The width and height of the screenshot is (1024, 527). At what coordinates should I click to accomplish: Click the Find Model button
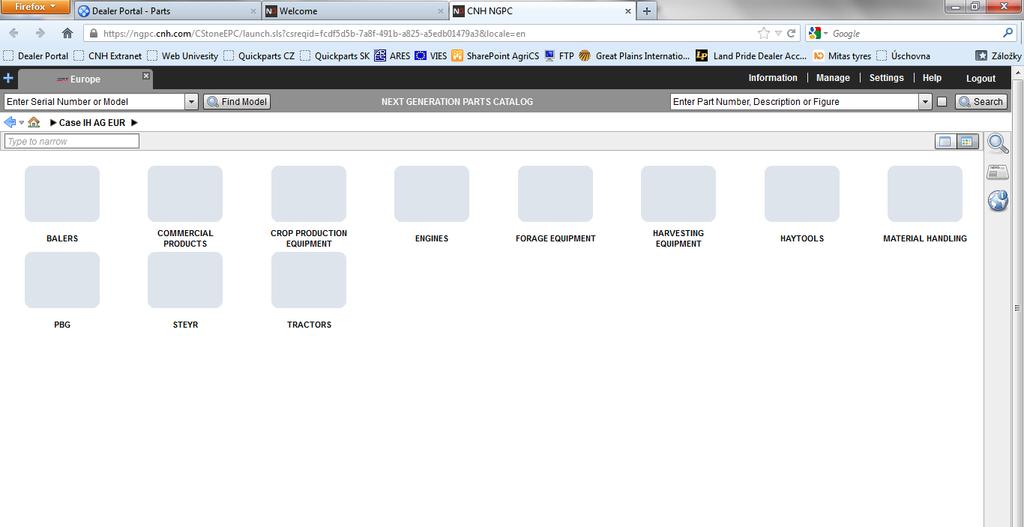click(x=237, y=102)
